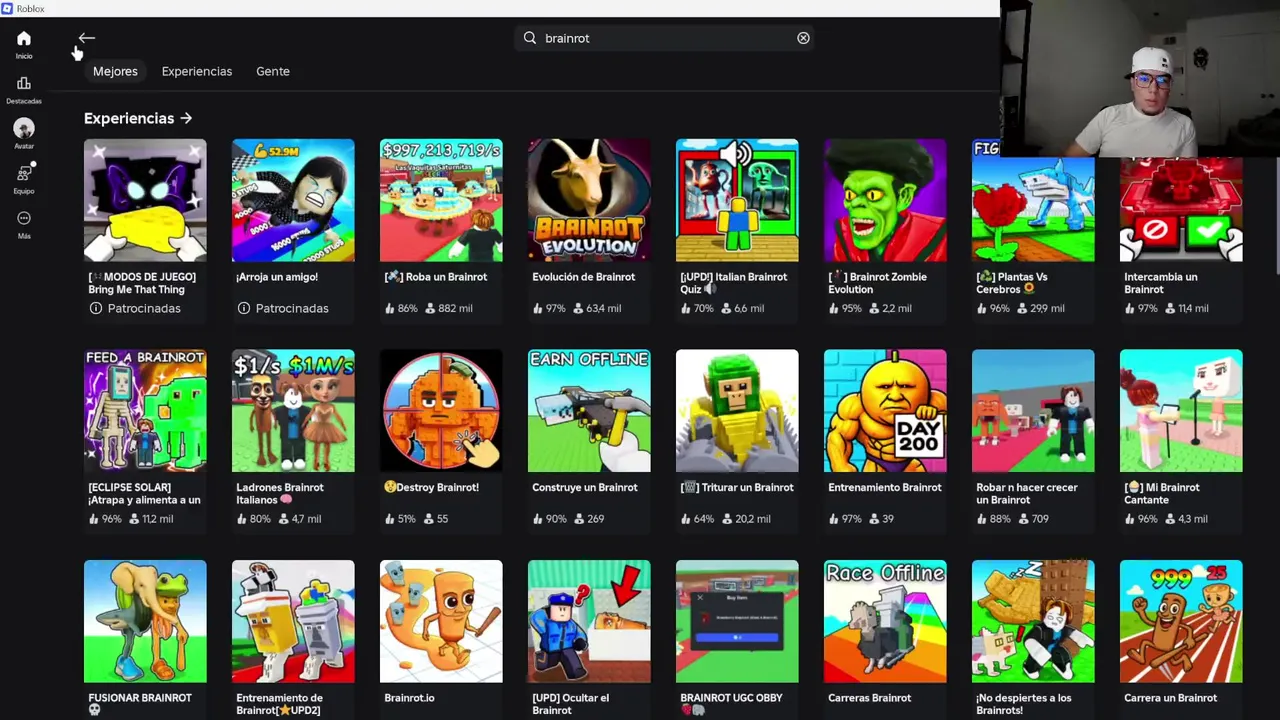
Task: Open Destacadas charts icon in sidebar
Action: (x=24, y=84)
